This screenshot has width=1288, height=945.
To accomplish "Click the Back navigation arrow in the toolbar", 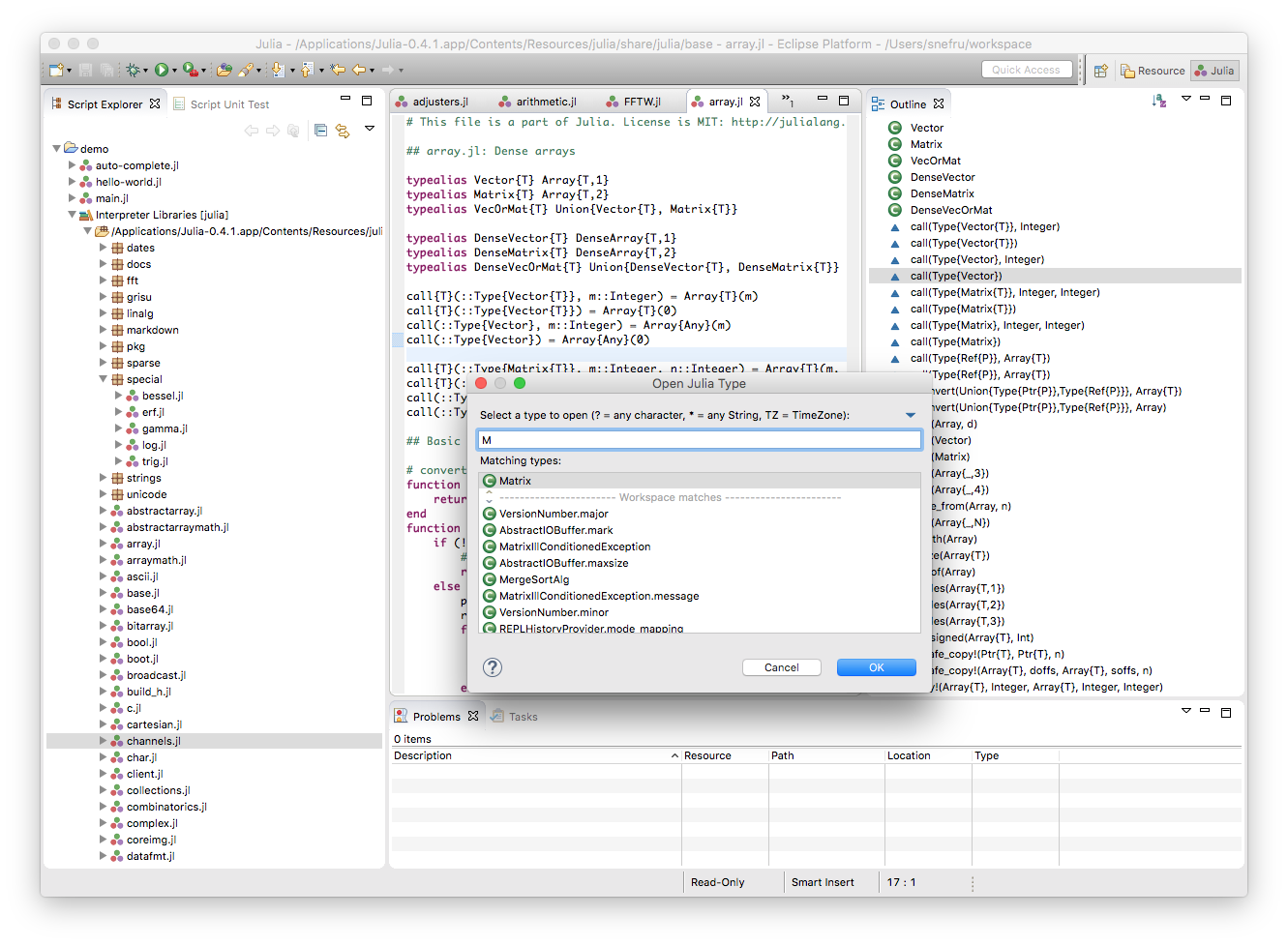I will (x=358, y=70).
